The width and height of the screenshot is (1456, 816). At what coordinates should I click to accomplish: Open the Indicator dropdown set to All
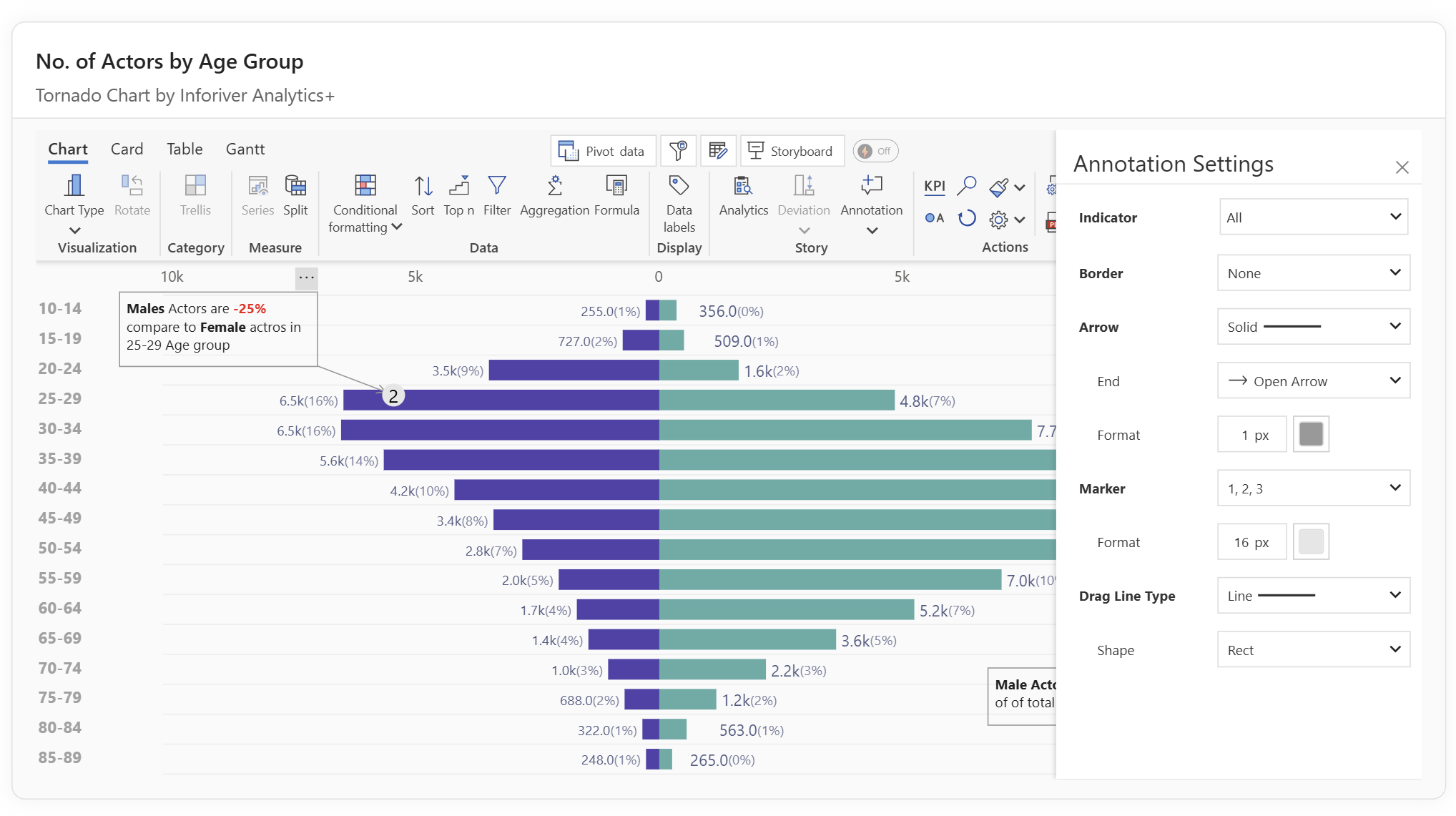tap(1313, 217)
